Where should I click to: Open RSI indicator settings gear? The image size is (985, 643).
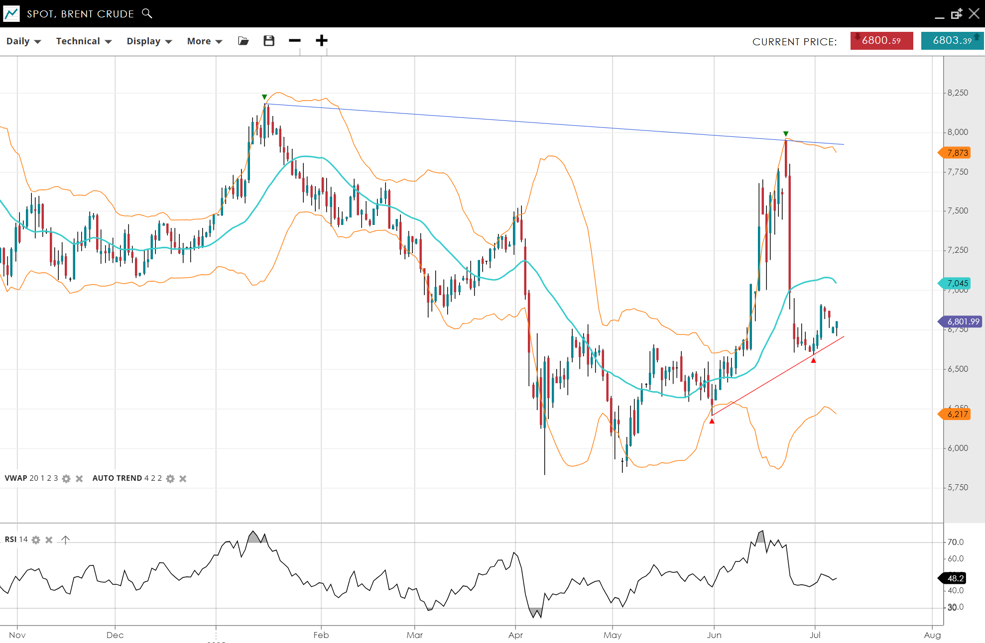click(36, 540)
